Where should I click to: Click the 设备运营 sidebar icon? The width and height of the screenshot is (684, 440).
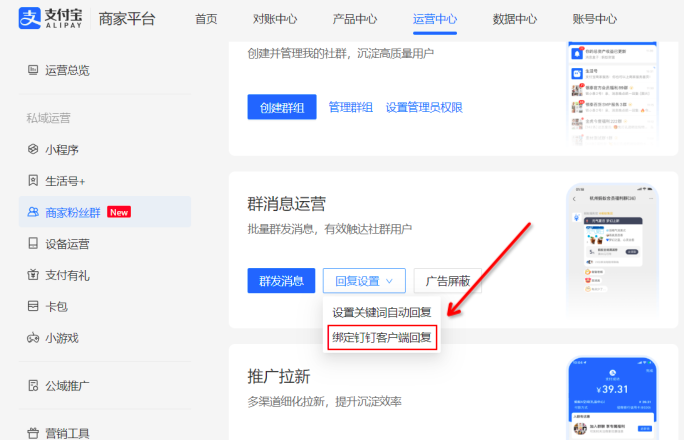coord(33,243)
